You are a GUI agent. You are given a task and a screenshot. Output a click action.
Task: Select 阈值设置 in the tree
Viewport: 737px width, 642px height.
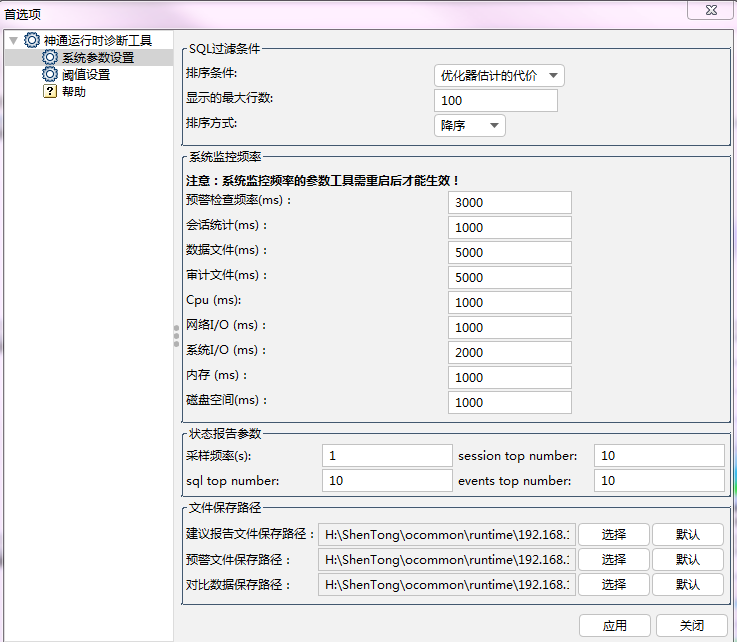point(85,75)
